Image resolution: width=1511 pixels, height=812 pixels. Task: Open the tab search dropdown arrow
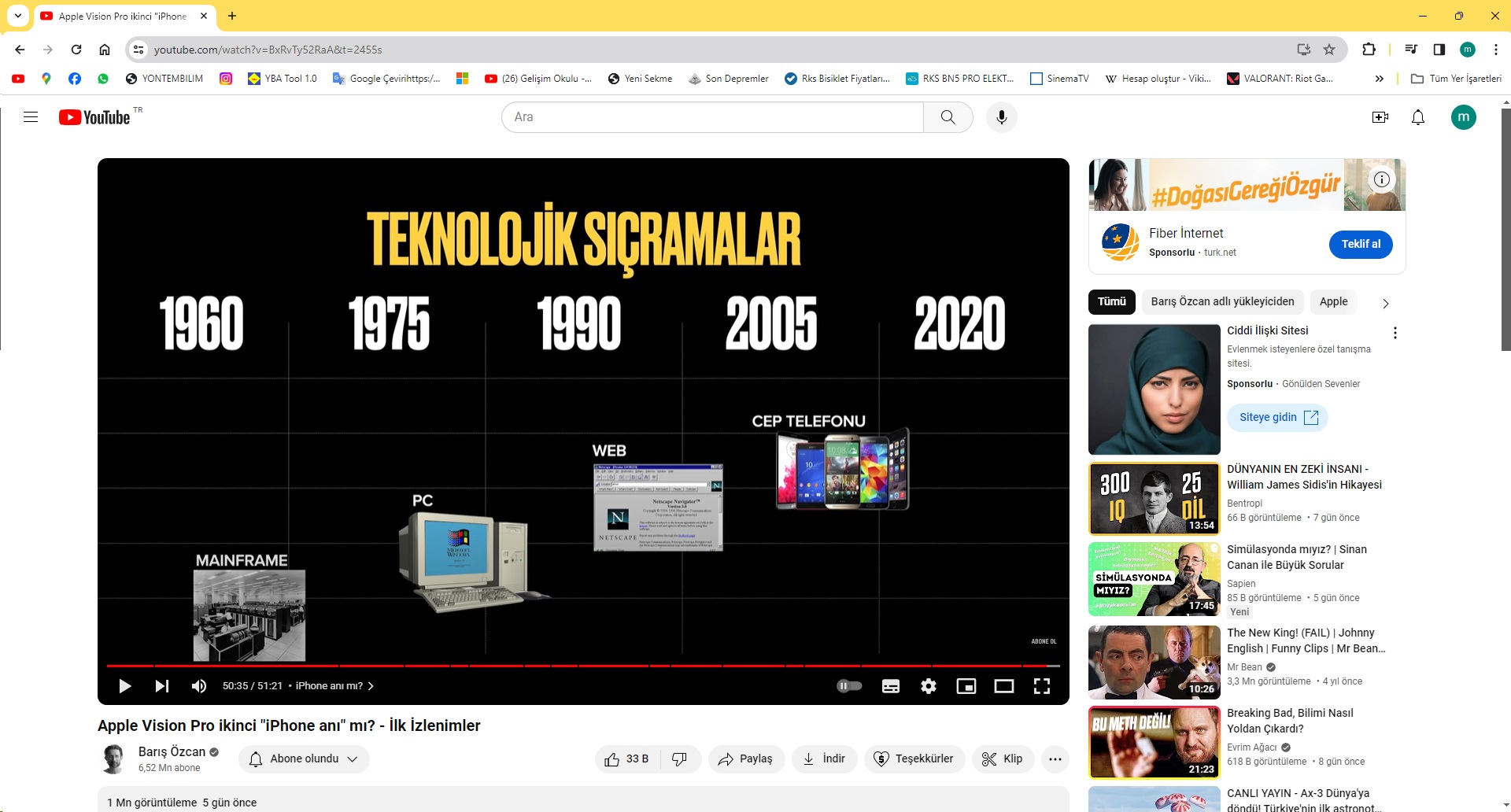point(17,16)
